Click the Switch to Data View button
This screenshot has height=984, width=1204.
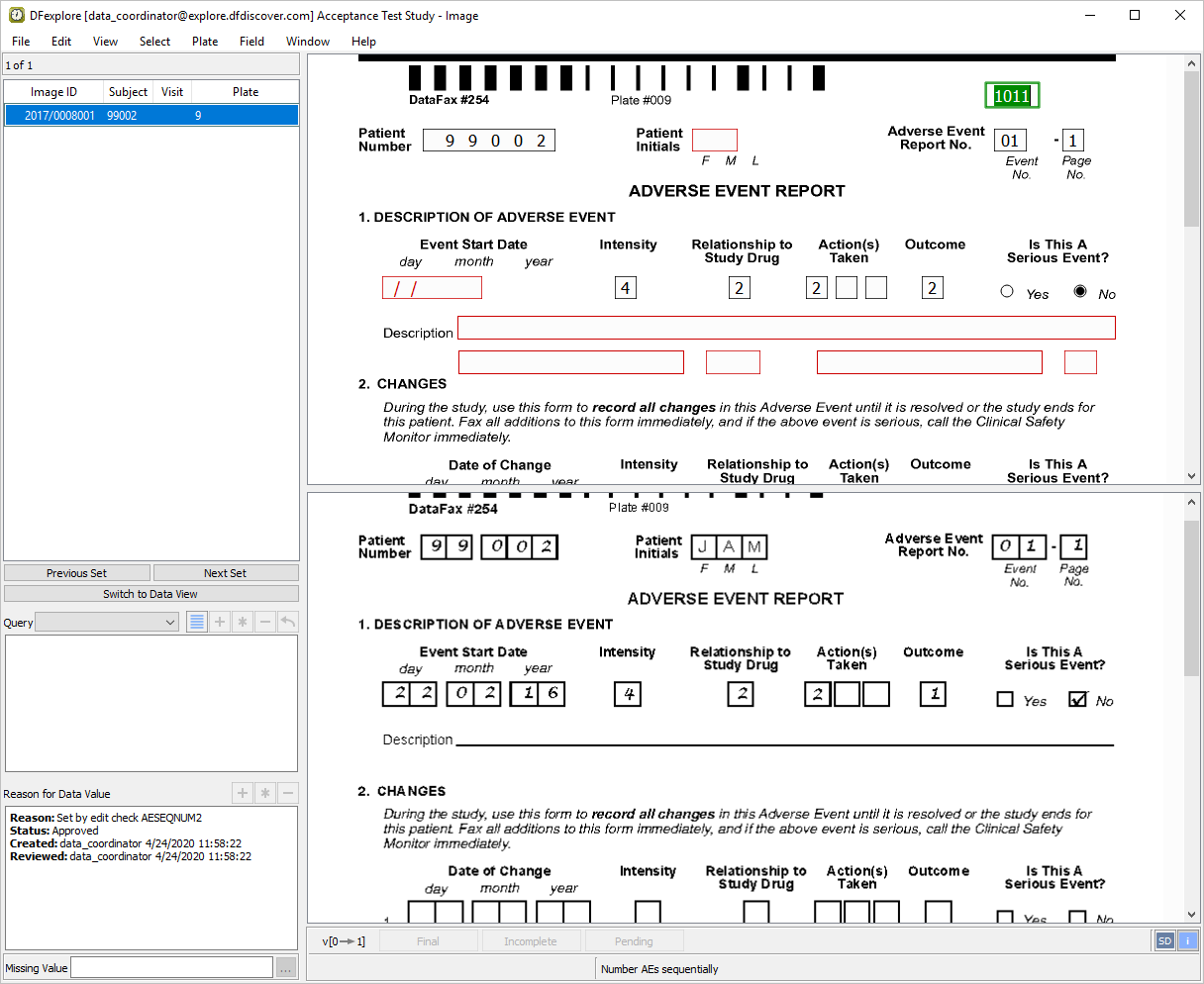150,594
